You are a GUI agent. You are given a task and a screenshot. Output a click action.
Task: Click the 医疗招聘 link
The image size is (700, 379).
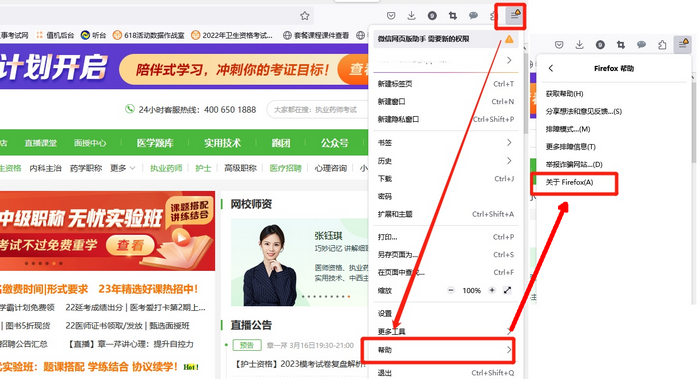pos(285,168)
